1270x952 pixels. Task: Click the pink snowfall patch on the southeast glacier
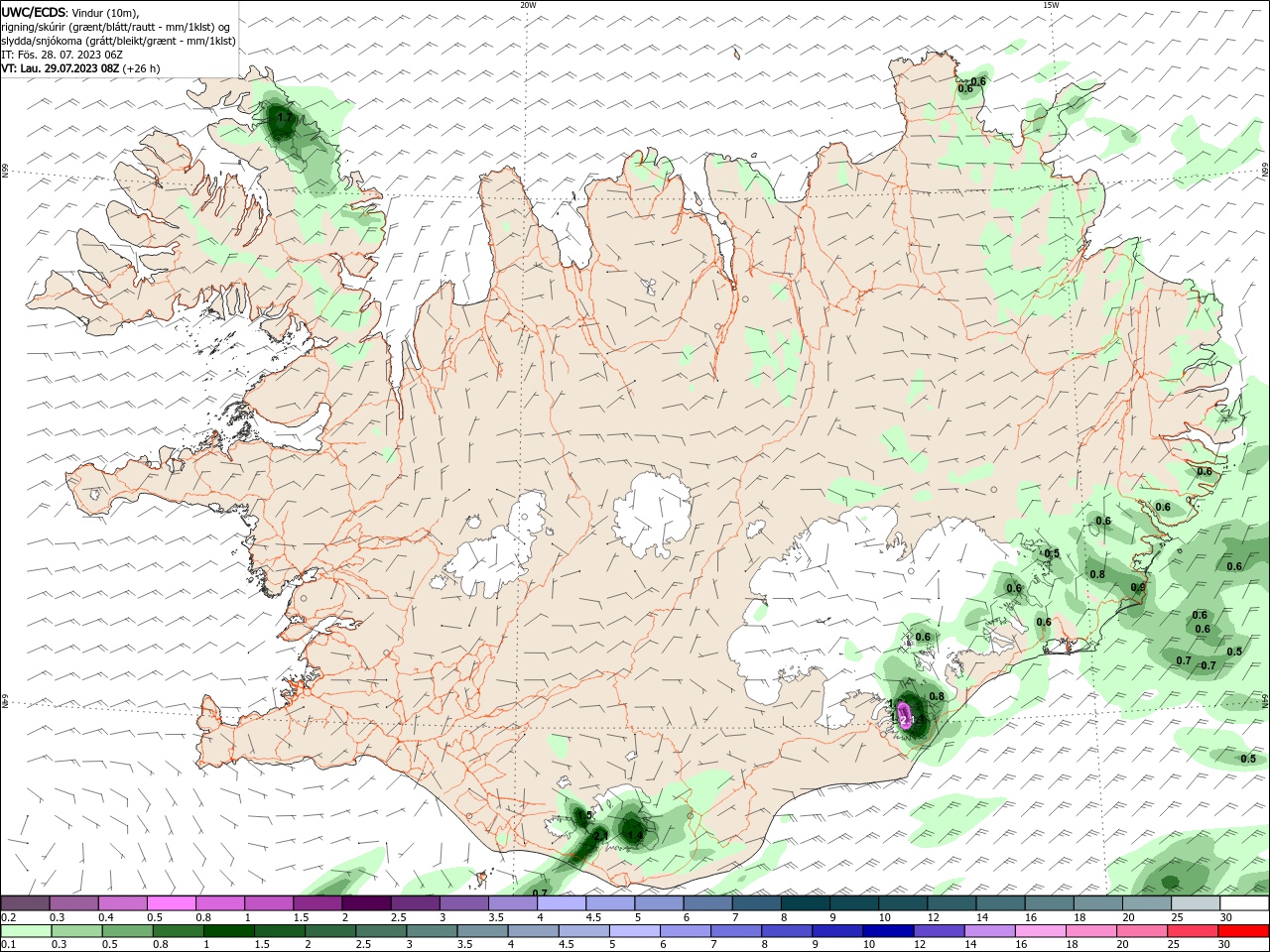pyautogui.click(x=904, y=716)
